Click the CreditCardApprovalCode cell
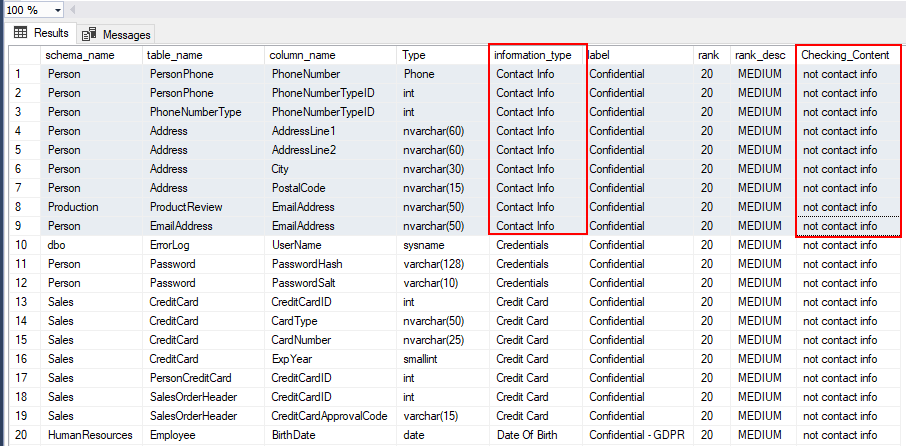The image size is (906, 446). (331, 416)
